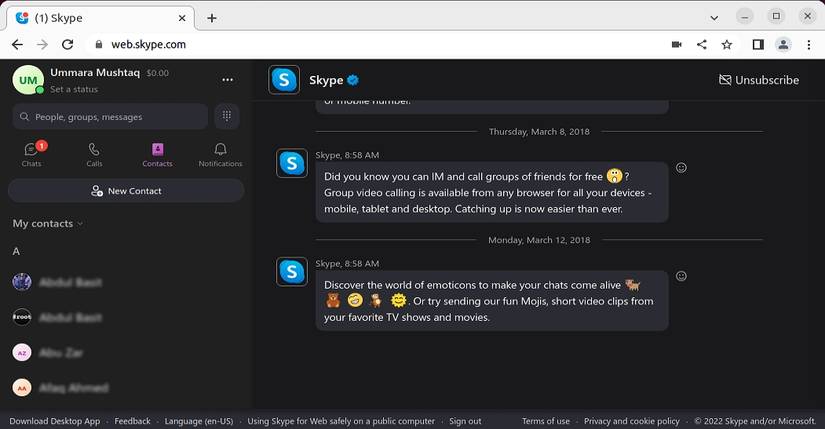Click the $0.00 Skype credit balance

click(158, 73)
